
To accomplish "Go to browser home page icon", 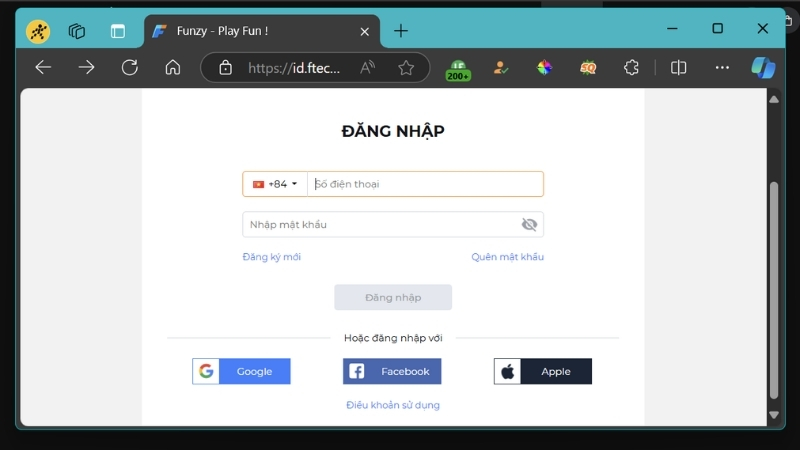I will [173, 68].
